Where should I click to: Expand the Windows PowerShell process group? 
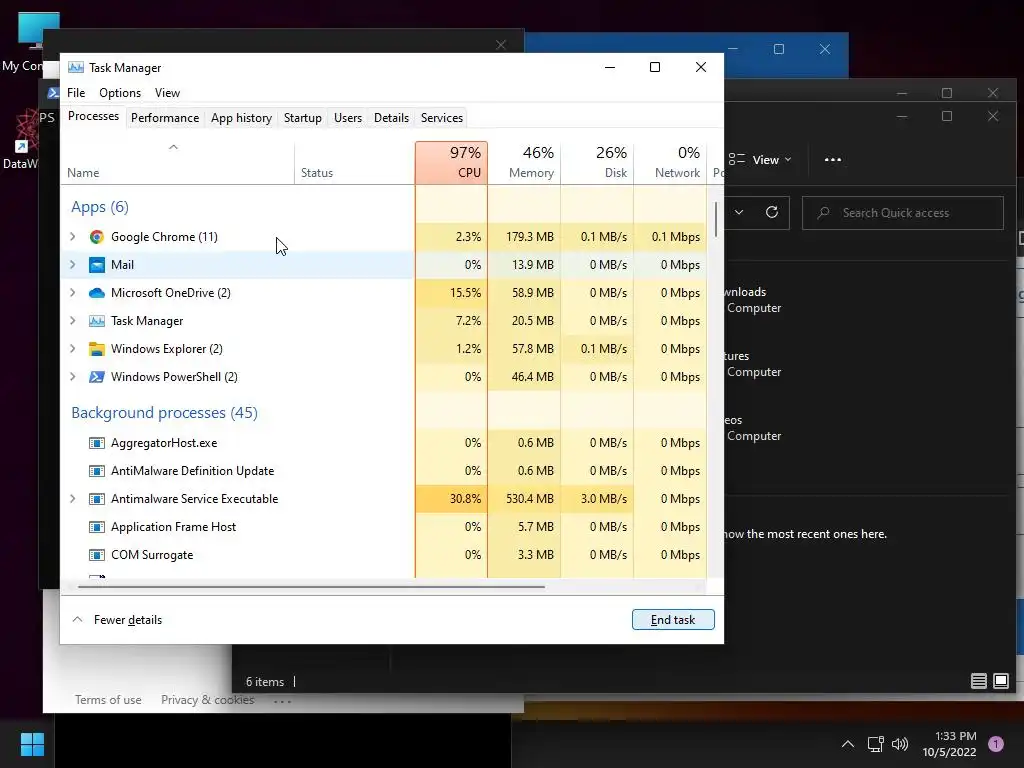tap(72, 377)
